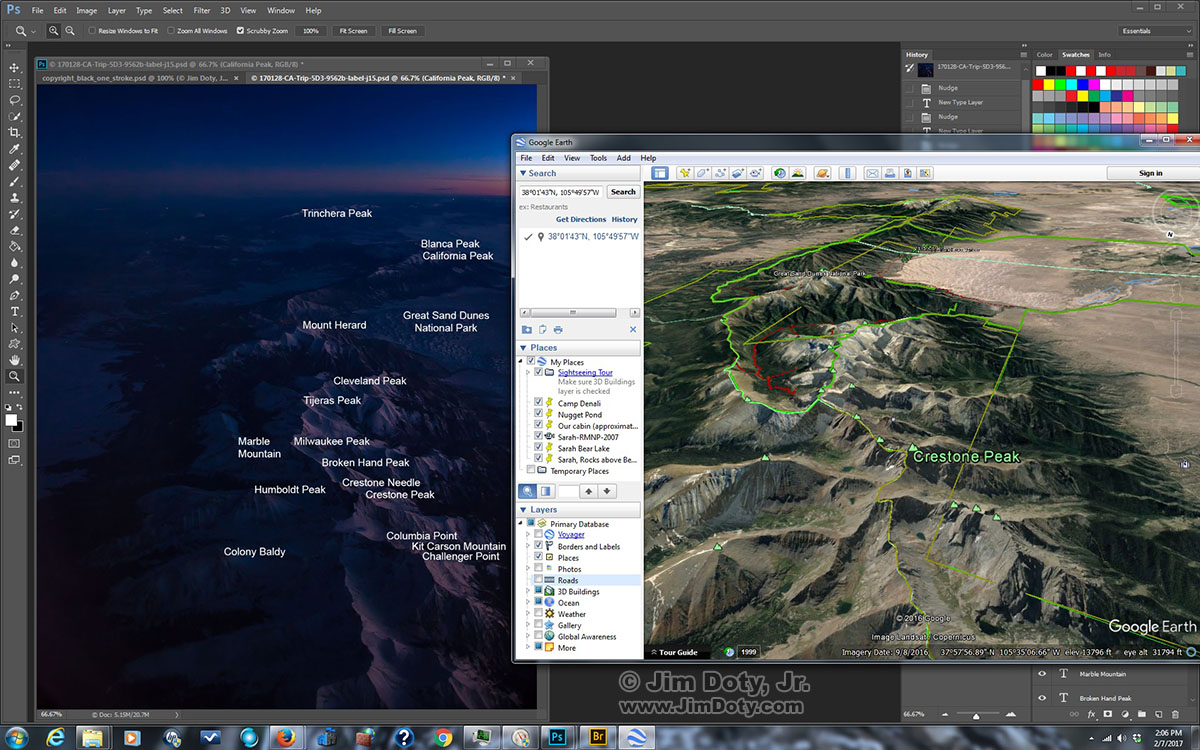Screen dimensions: 1200x750
Task: Choose the Zoom Out mode in options bar
Action: (70, 31)
